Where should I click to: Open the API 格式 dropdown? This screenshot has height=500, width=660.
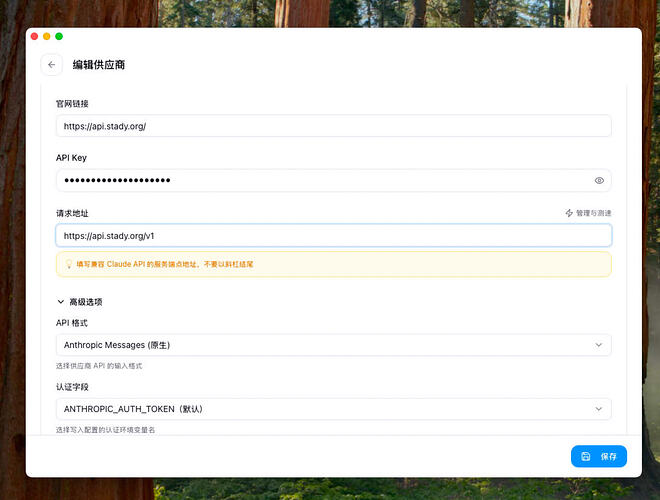[333, 345]
